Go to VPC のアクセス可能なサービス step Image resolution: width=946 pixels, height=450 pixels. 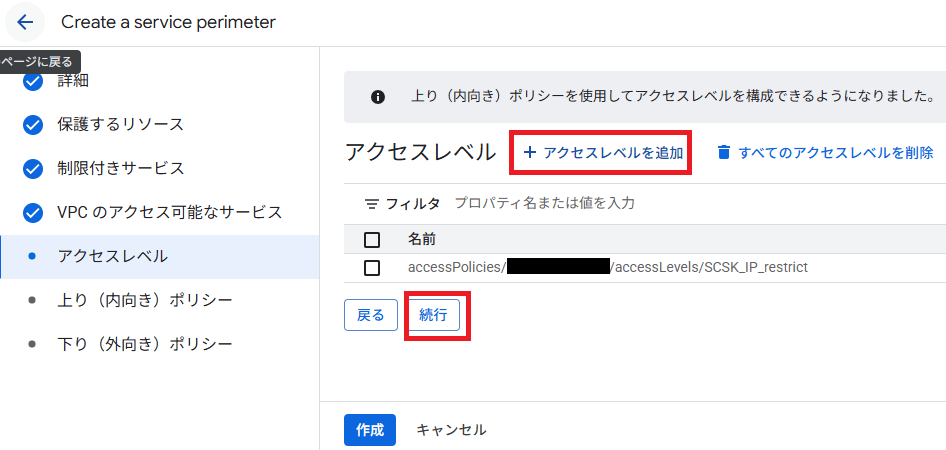169,212
